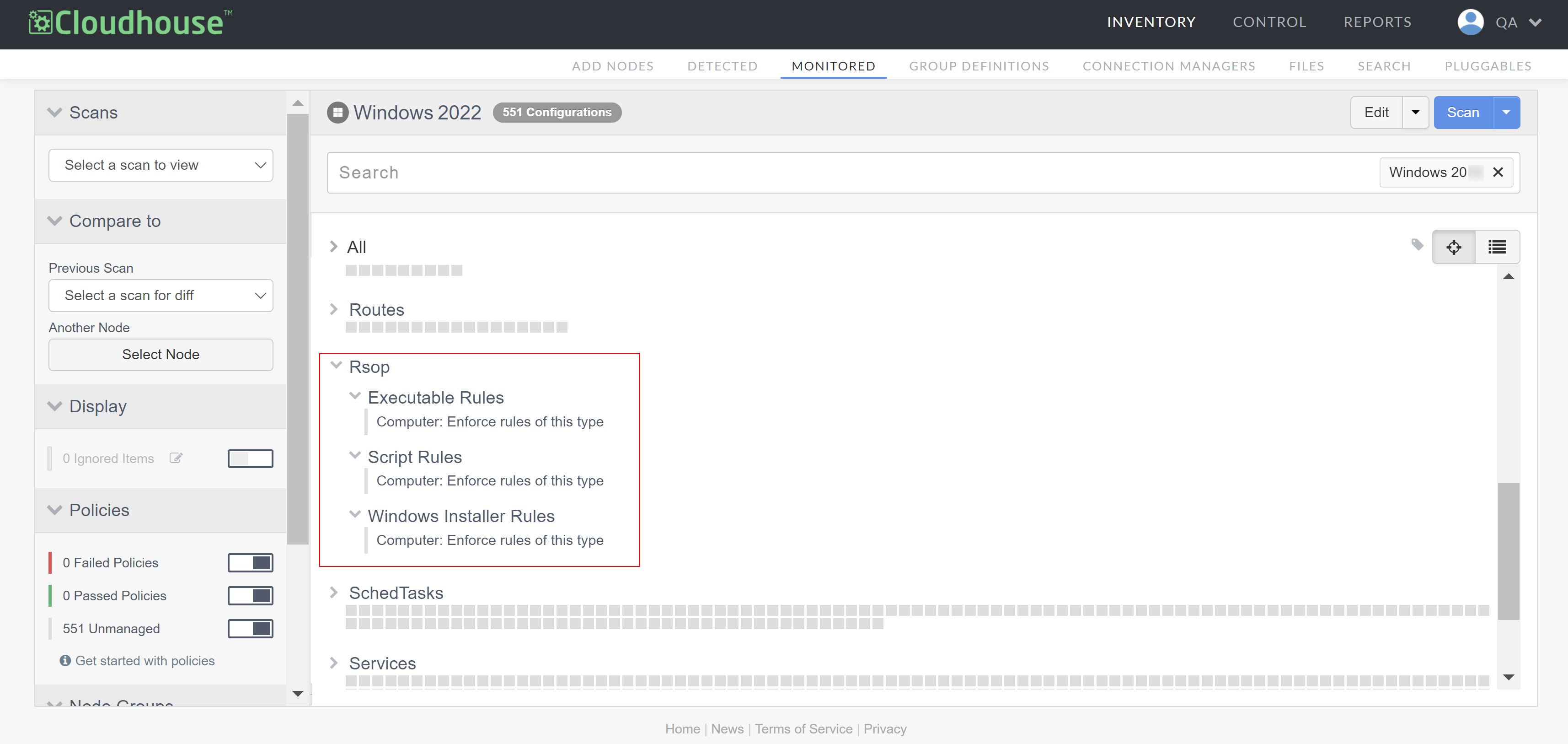The height and width of the screenshot is (744, 1568).
Task: Collapse the Scans section
Action: [x=55, y=113]
